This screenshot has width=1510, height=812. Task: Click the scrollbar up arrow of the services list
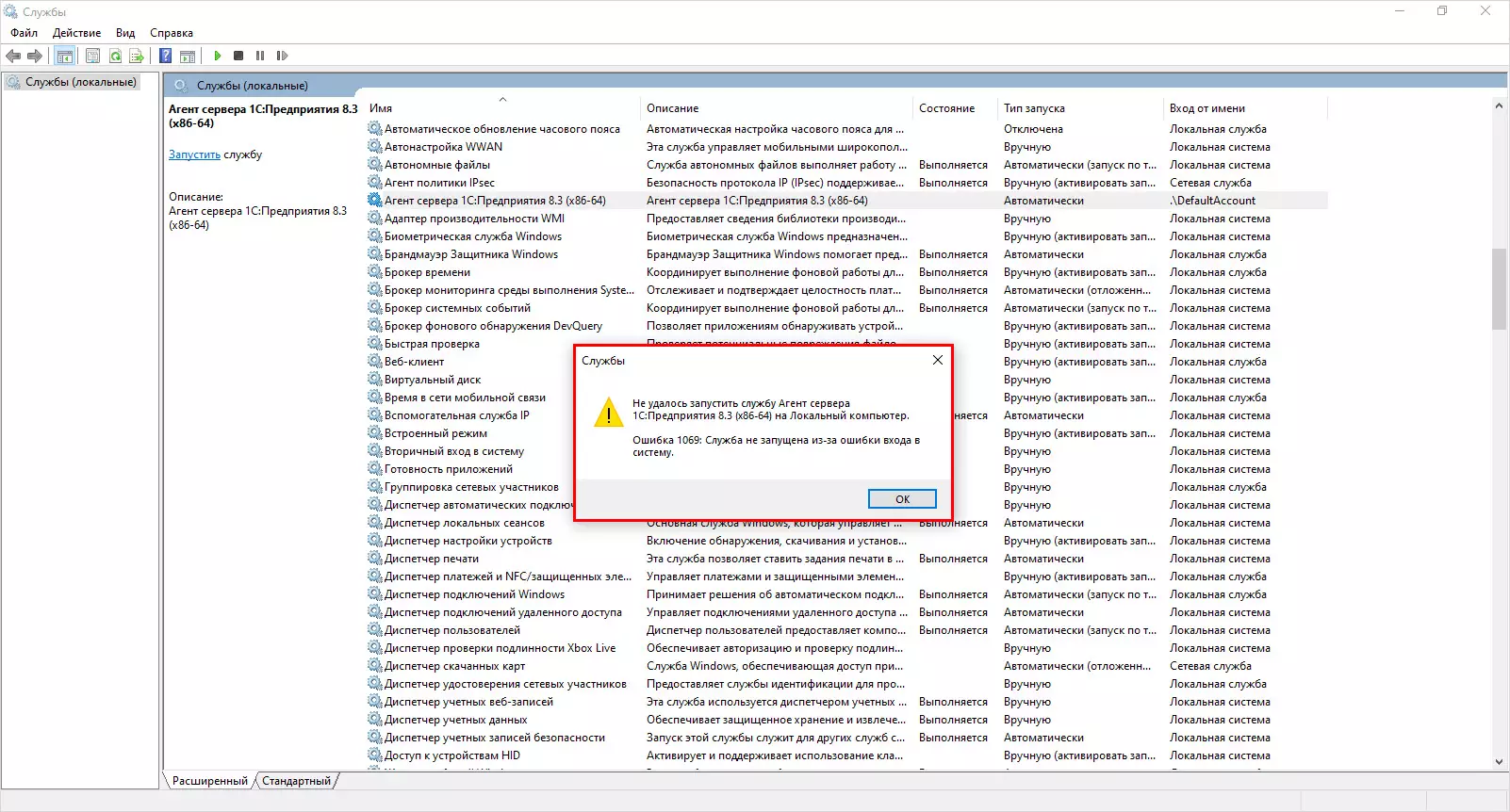(x=1499, y=106)
